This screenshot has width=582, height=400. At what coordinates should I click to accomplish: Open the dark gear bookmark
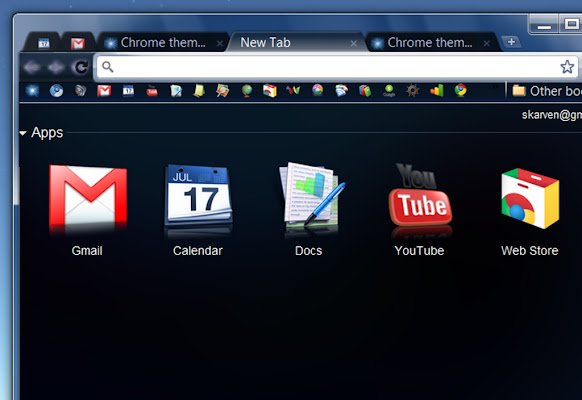pyautogui.click(x=412, y=91)
